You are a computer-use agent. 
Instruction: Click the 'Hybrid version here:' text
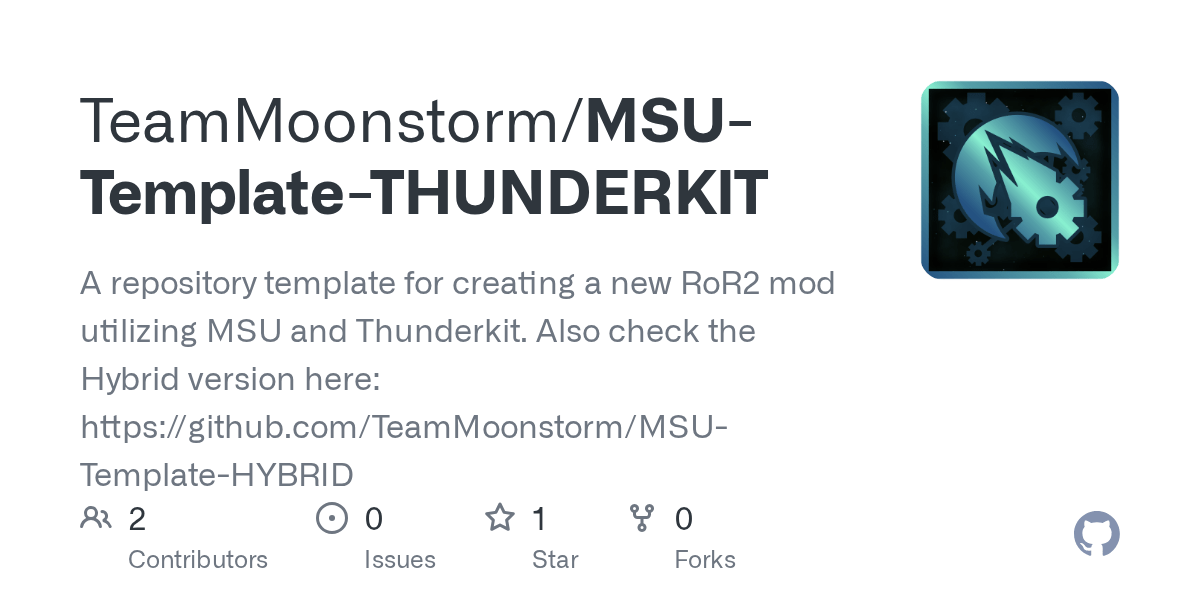(x=231, y=379)
